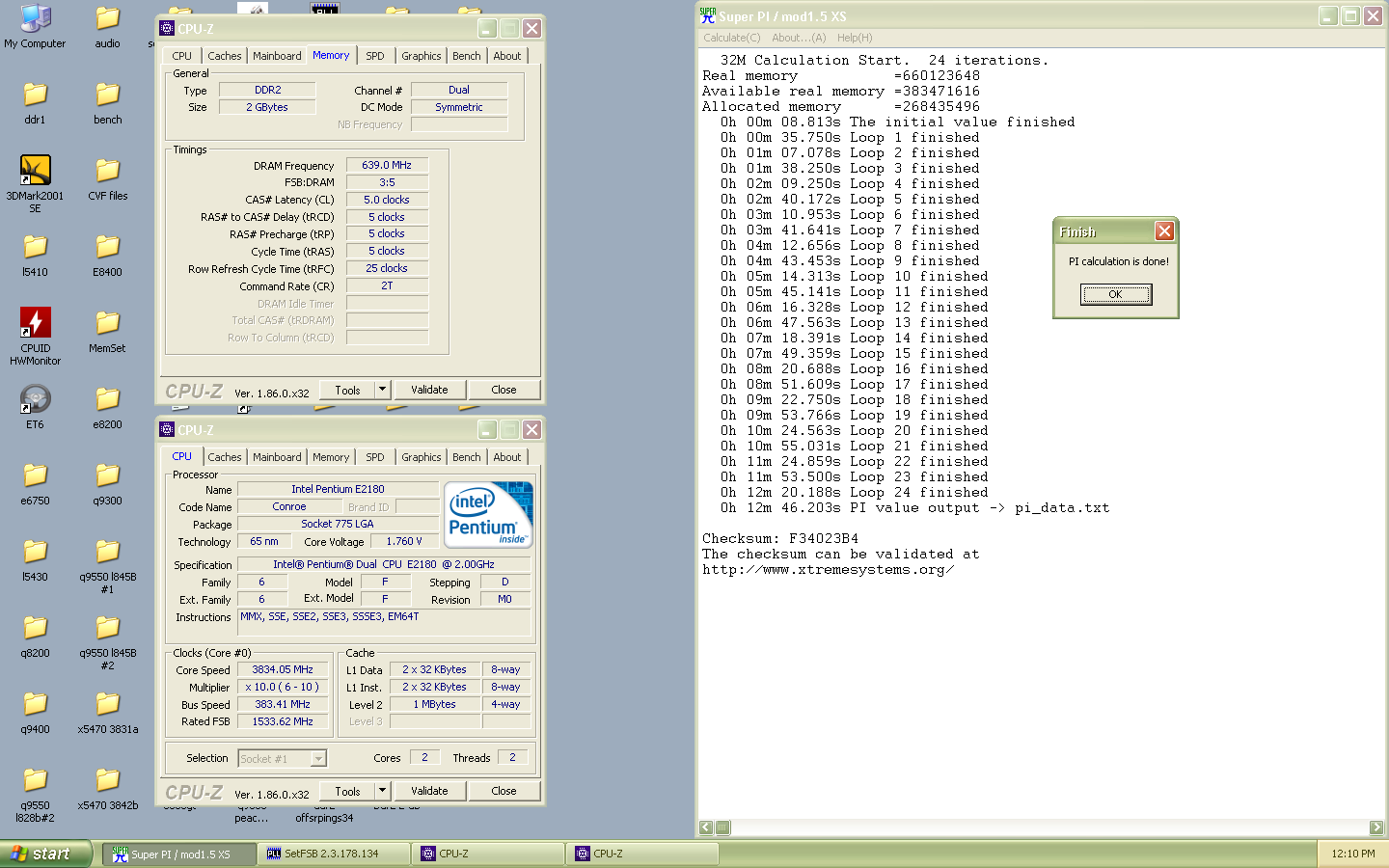The height and width of the screenshot is (868, 1389).
Task: Switch to Bench tab in lower CPU-Z window
Action: (x=467, y=457)
